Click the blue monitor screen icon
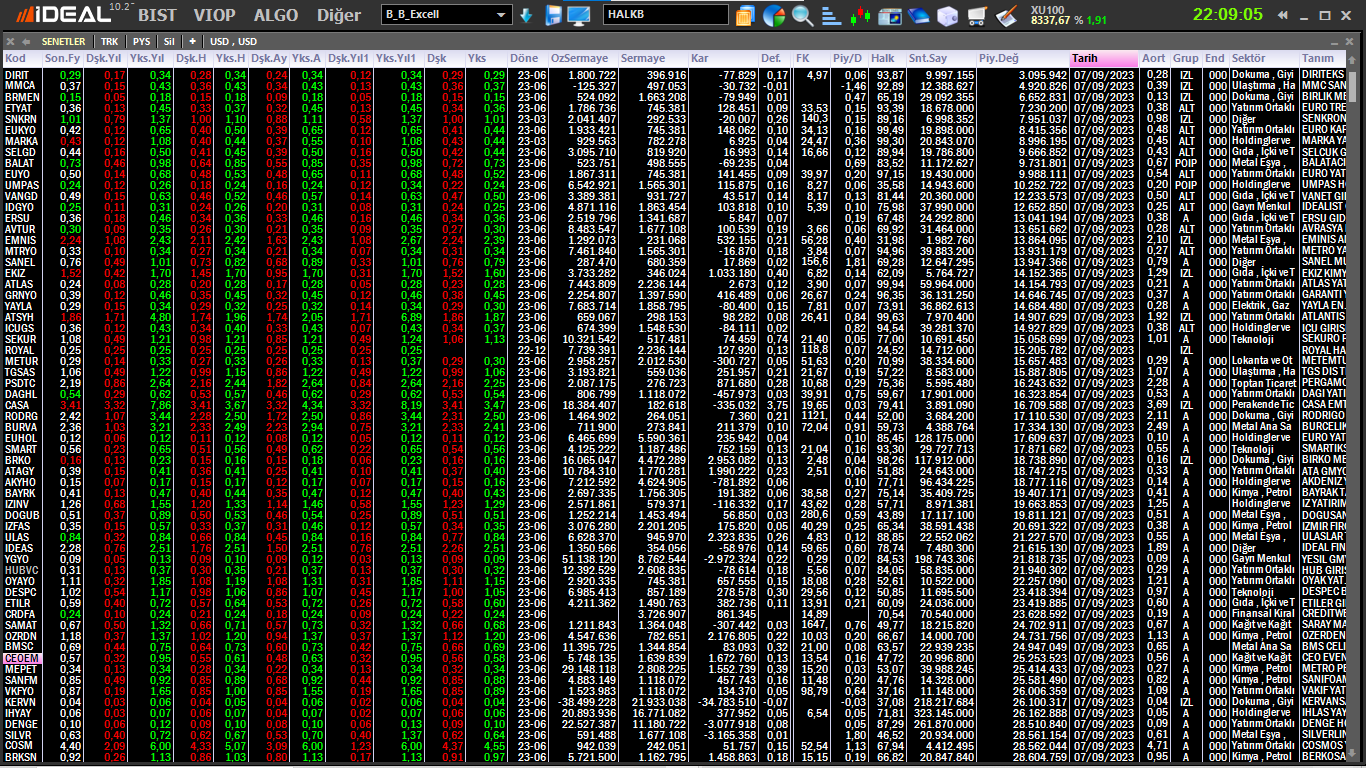Screen dimensions: 1366x768 (578, 15)
